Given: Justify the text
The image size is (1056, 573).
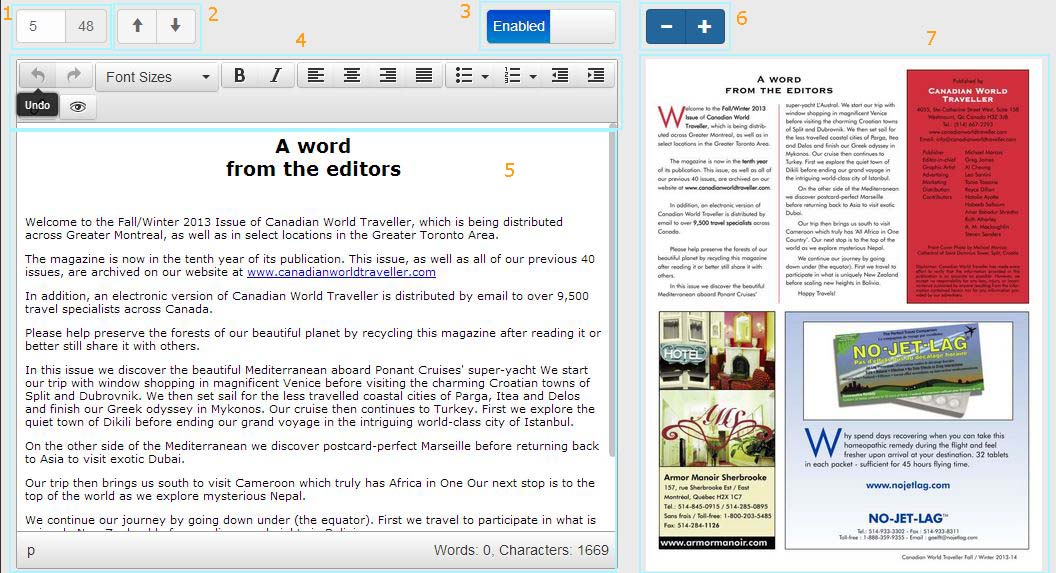Looking at the screenshot, I should [x=424, y=75].
